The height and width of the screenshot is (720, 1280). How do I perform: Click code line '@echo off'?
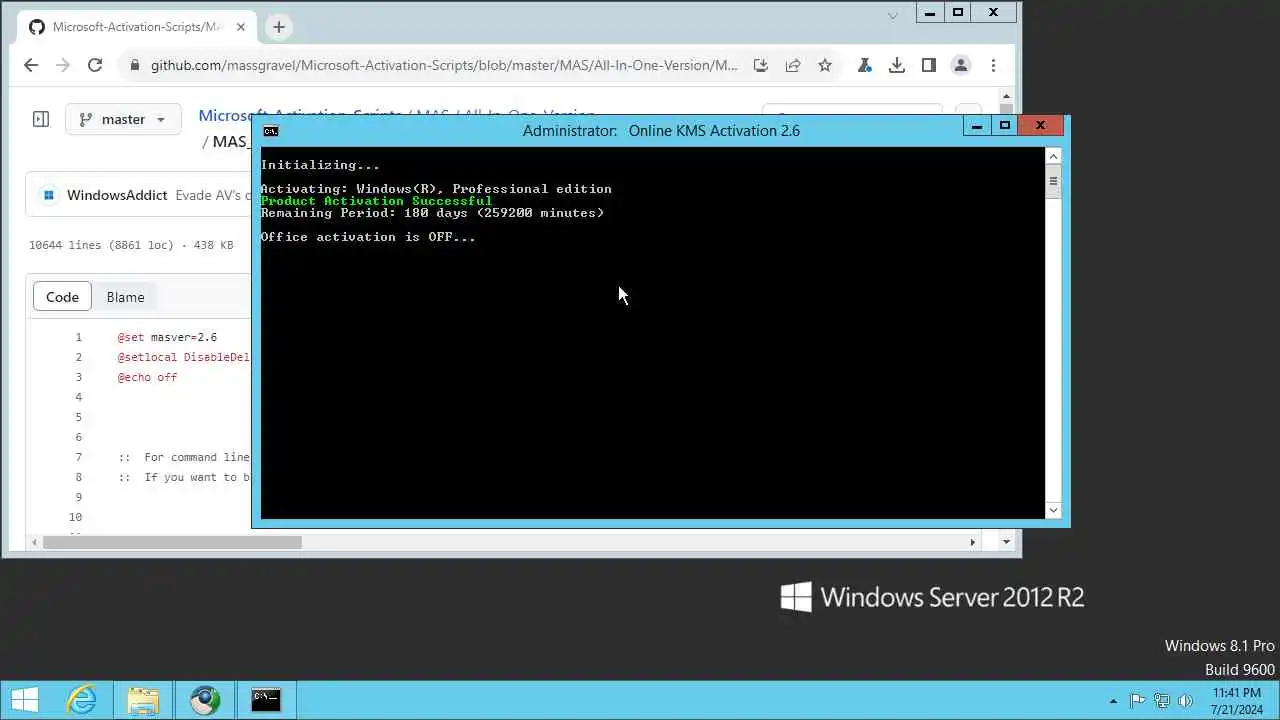click(147, 377)
